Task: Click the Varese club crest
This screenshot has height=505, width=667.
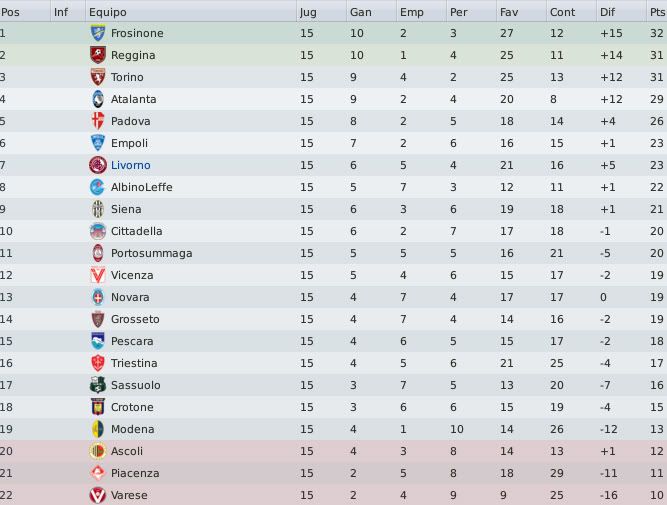Action: coord(98,495)
